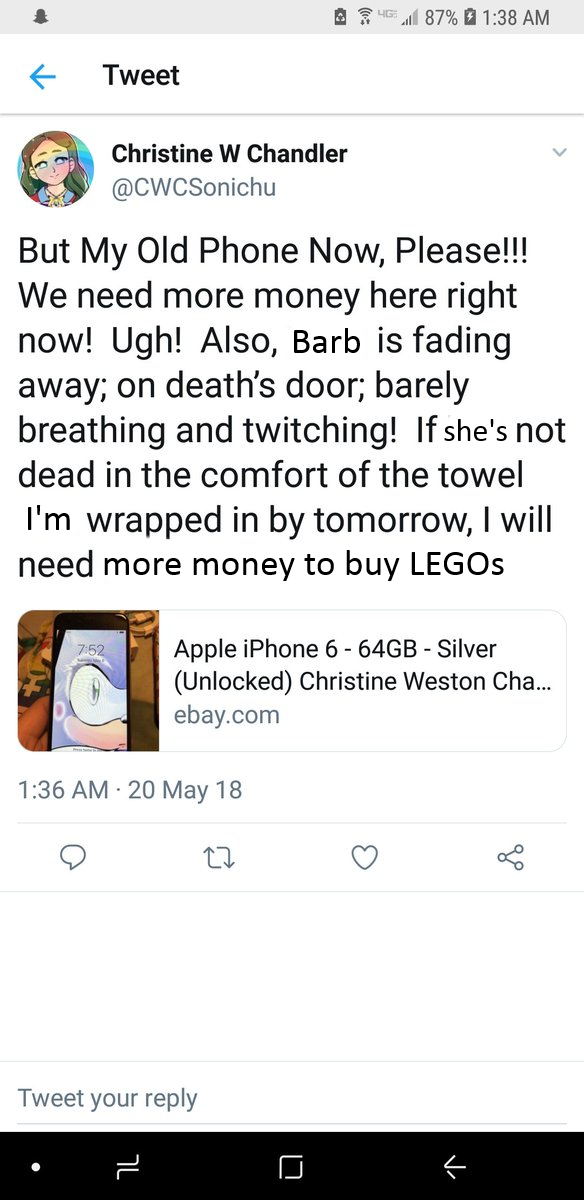Like the tweet with heart icon
Viewport: 584px width, 1200px height.
[365, 857]
